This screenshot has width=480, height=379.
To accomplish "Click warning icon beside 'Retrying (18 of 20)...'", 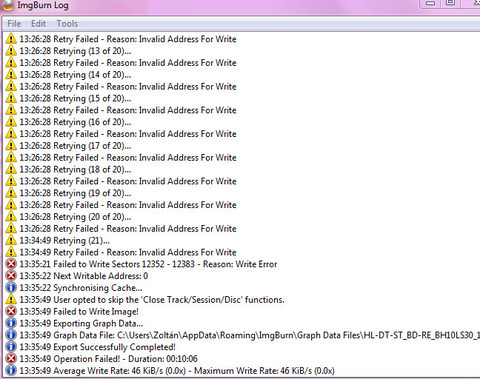I will 11,169.
